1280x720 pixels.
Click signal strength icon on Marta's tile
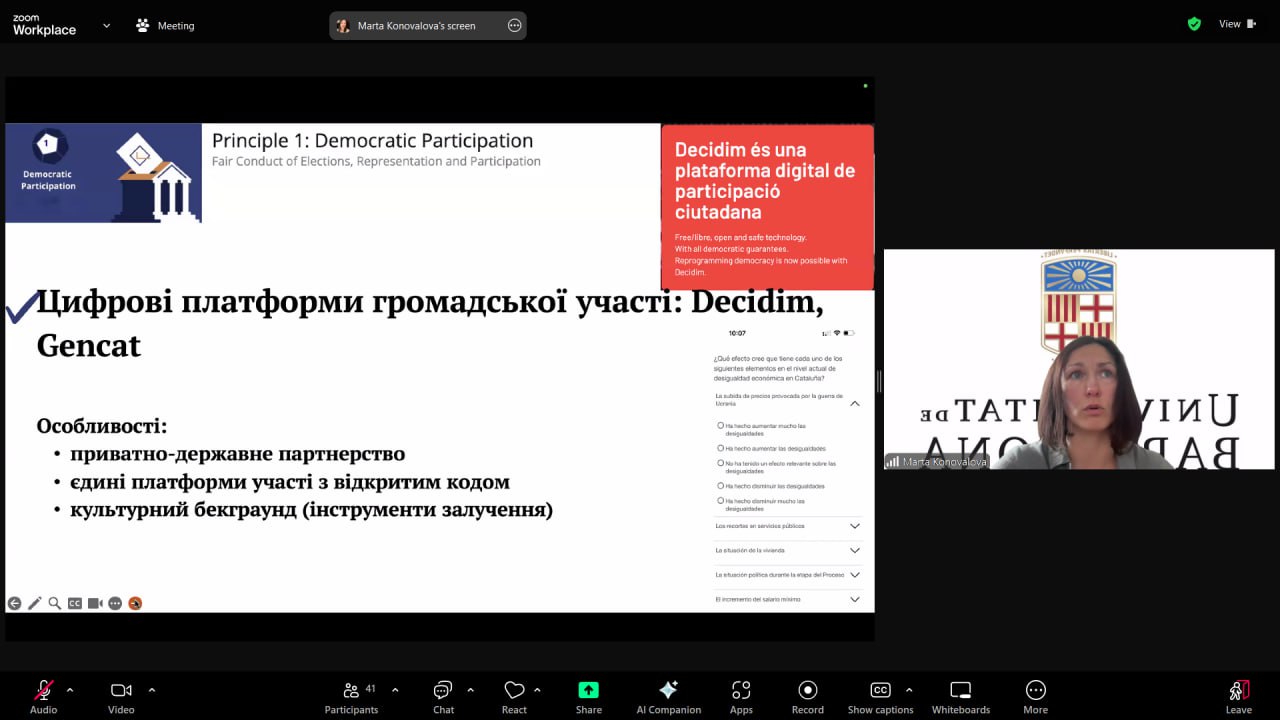click(x=892, y=462)
